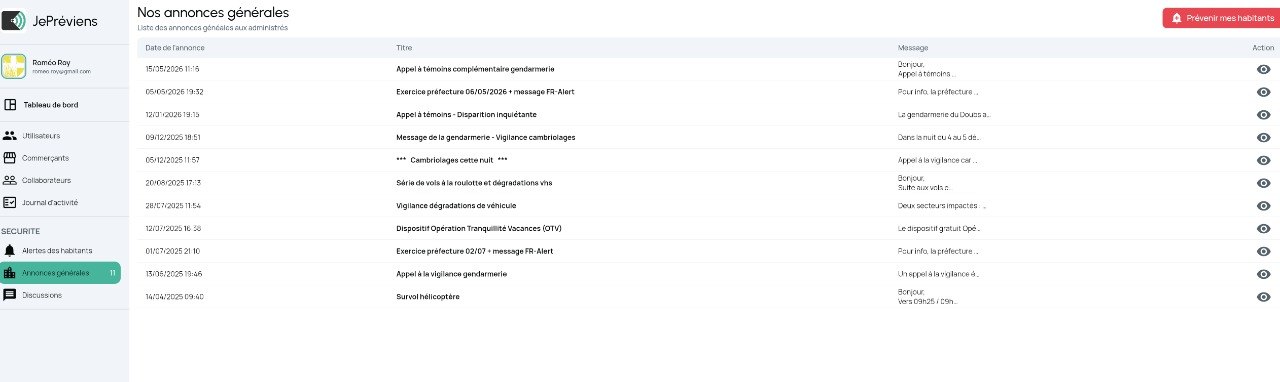Click title Appel à témoins complémentaire gendarmerie

[x=475, y=69]
